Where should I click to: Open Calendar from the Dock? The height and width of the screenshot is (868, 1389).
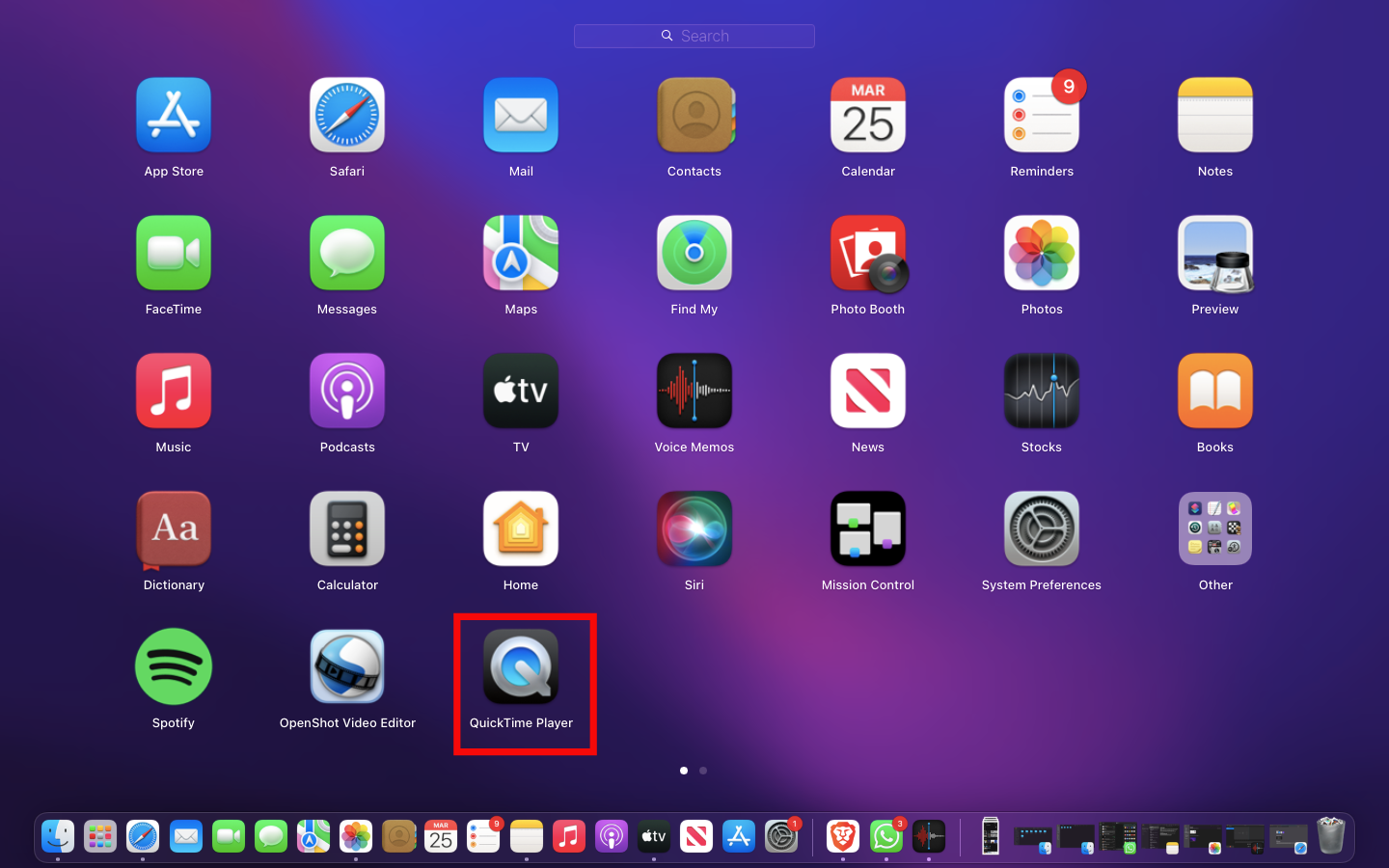441,836
